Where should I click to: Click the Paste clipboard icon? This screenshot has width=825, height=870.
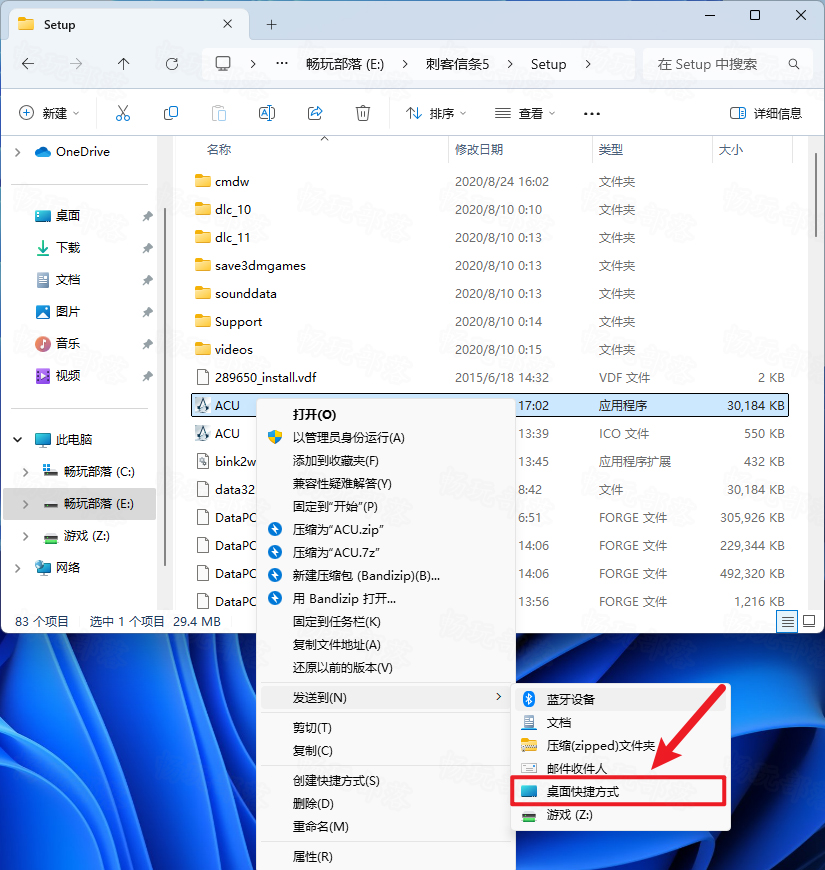219,113
